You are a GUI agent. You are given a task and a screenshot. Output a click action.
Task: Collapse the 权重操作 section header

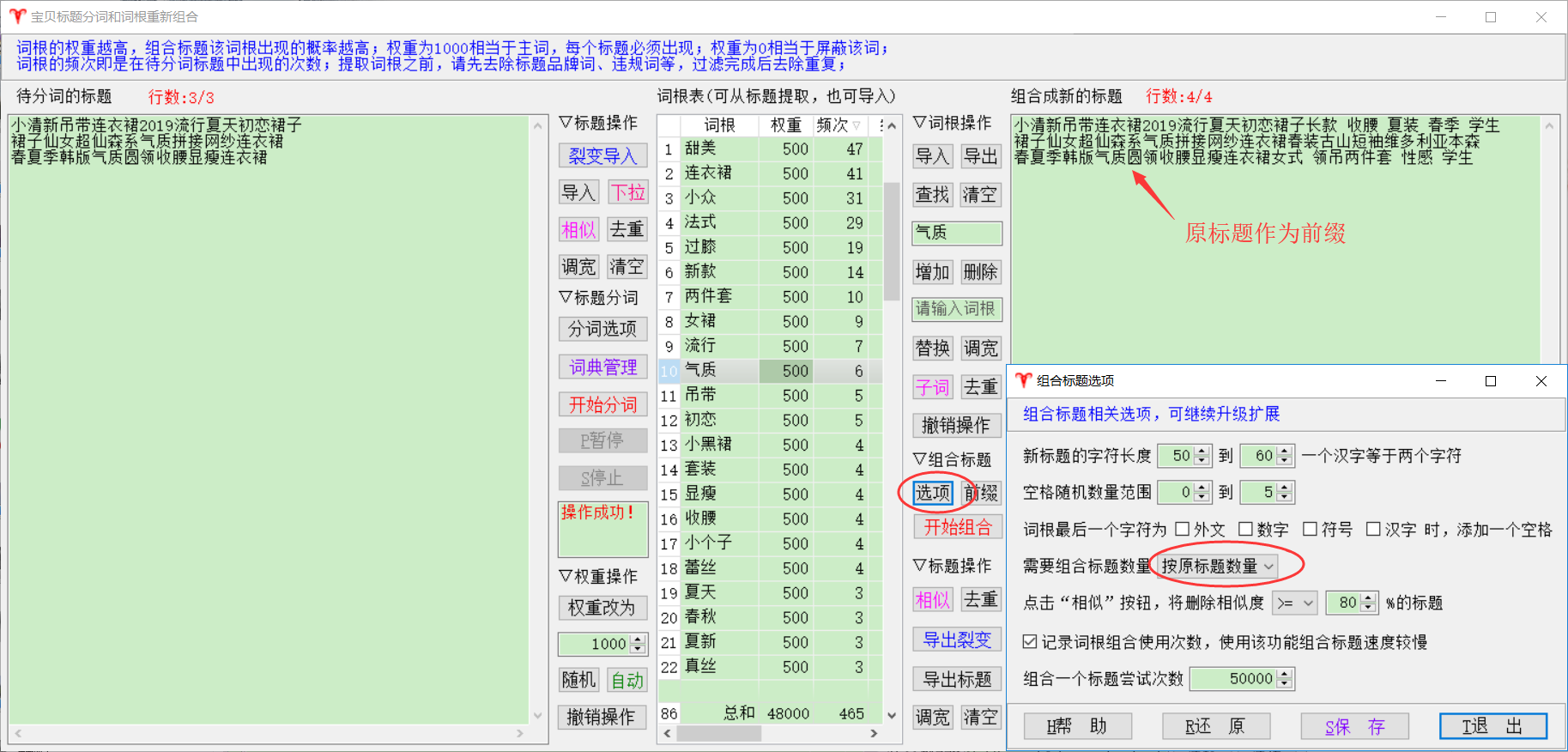(x=598, y=576)
